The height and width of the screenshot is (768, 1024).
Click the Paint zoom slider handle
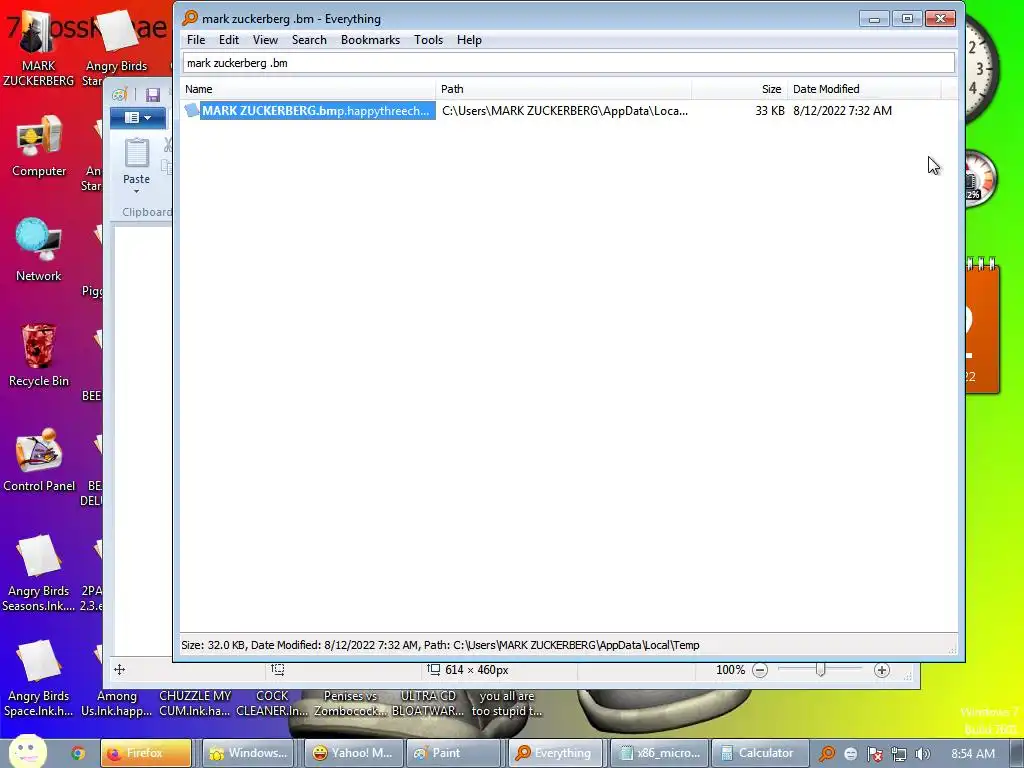click(x=821, y=670)
